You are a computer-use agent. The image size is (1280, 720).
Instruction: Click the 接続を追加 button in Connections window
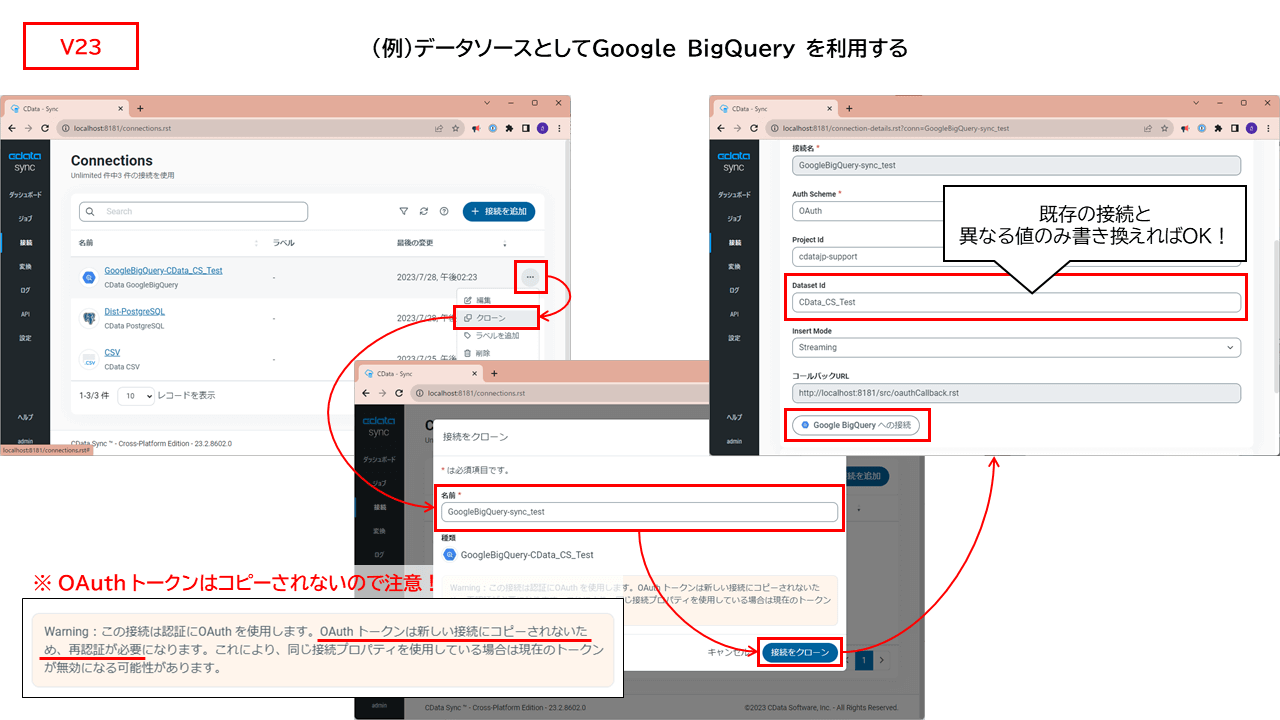(x=499, y=211)
